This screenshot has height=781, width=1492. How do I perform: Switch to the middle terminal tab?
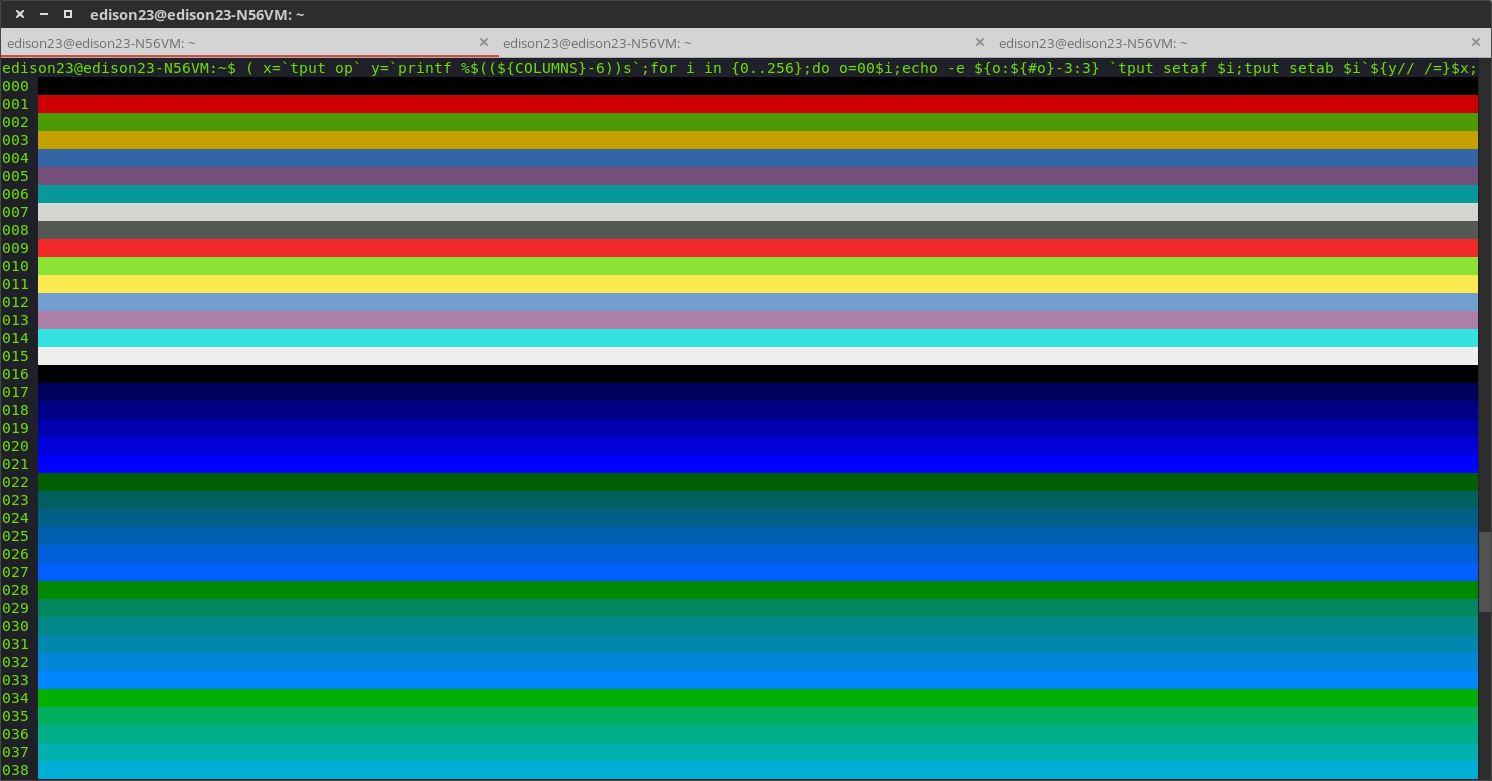745,43
